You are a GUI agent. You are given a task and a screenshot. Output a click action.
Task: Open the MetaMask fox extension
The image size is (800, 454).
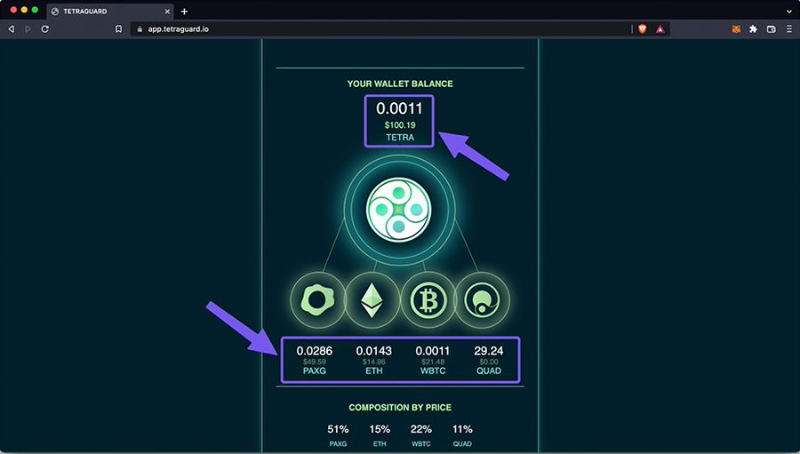click(x=736, y=30)
